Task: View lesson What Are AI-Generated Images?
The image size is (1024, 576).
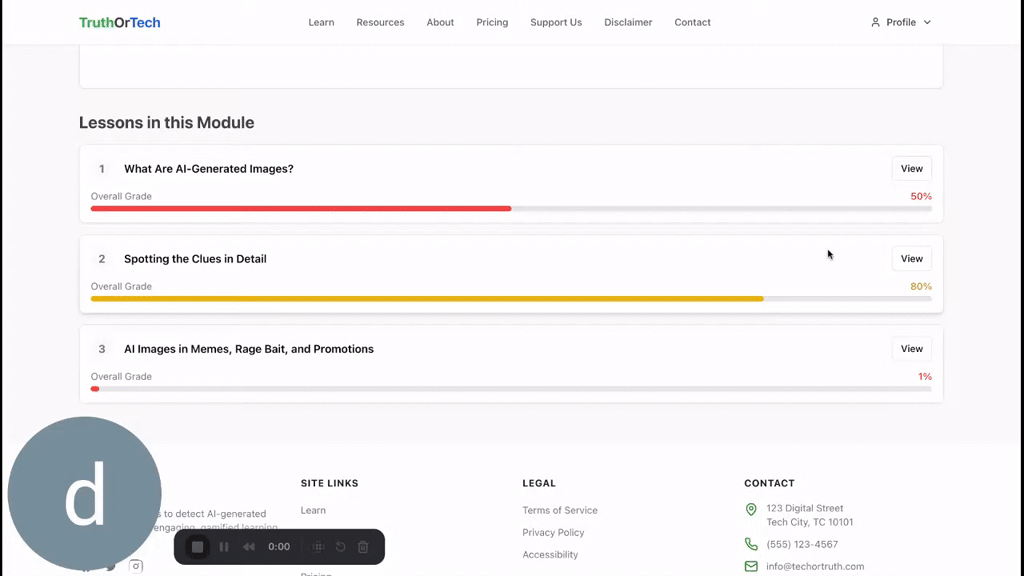Action: 912,168
